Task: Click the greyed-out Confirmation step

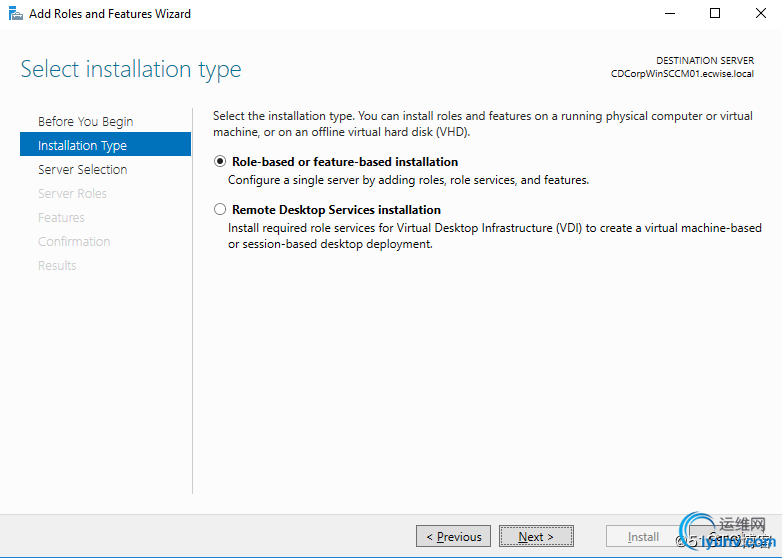Action: click(x=74, y=241)
